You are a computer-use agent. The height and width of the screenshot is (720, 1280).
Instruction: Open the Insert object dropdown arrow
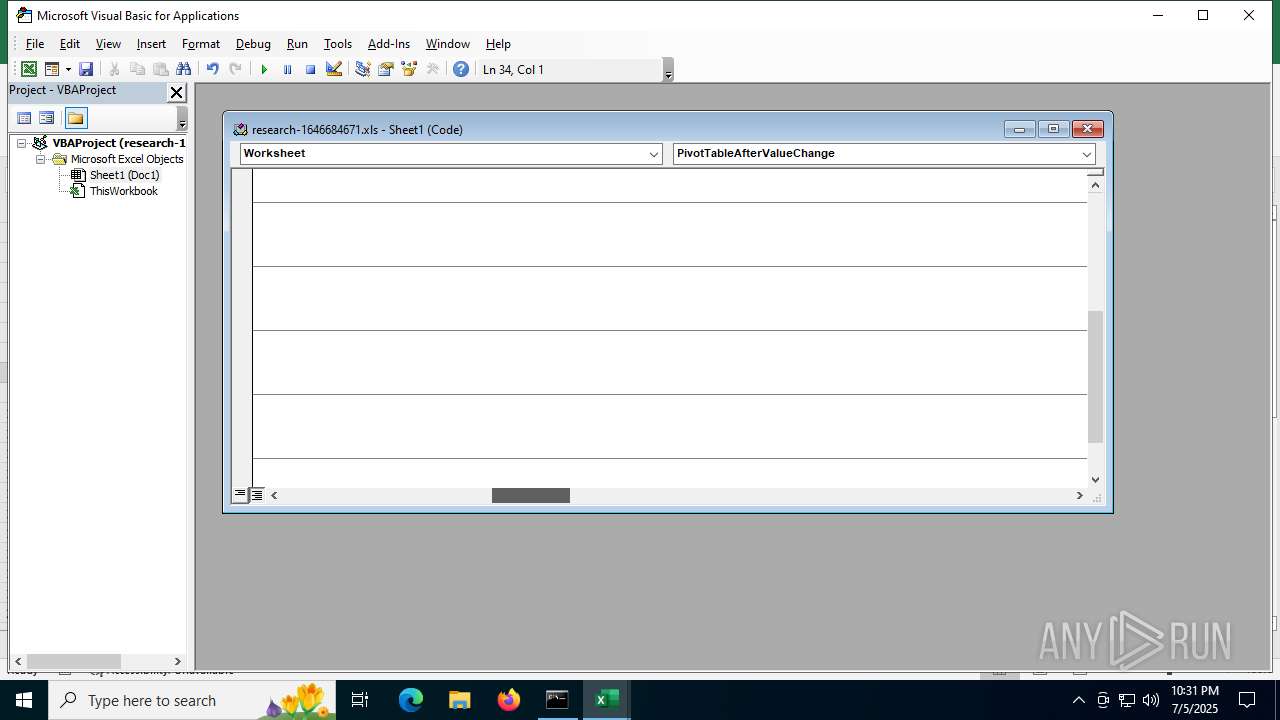(68, 69)
